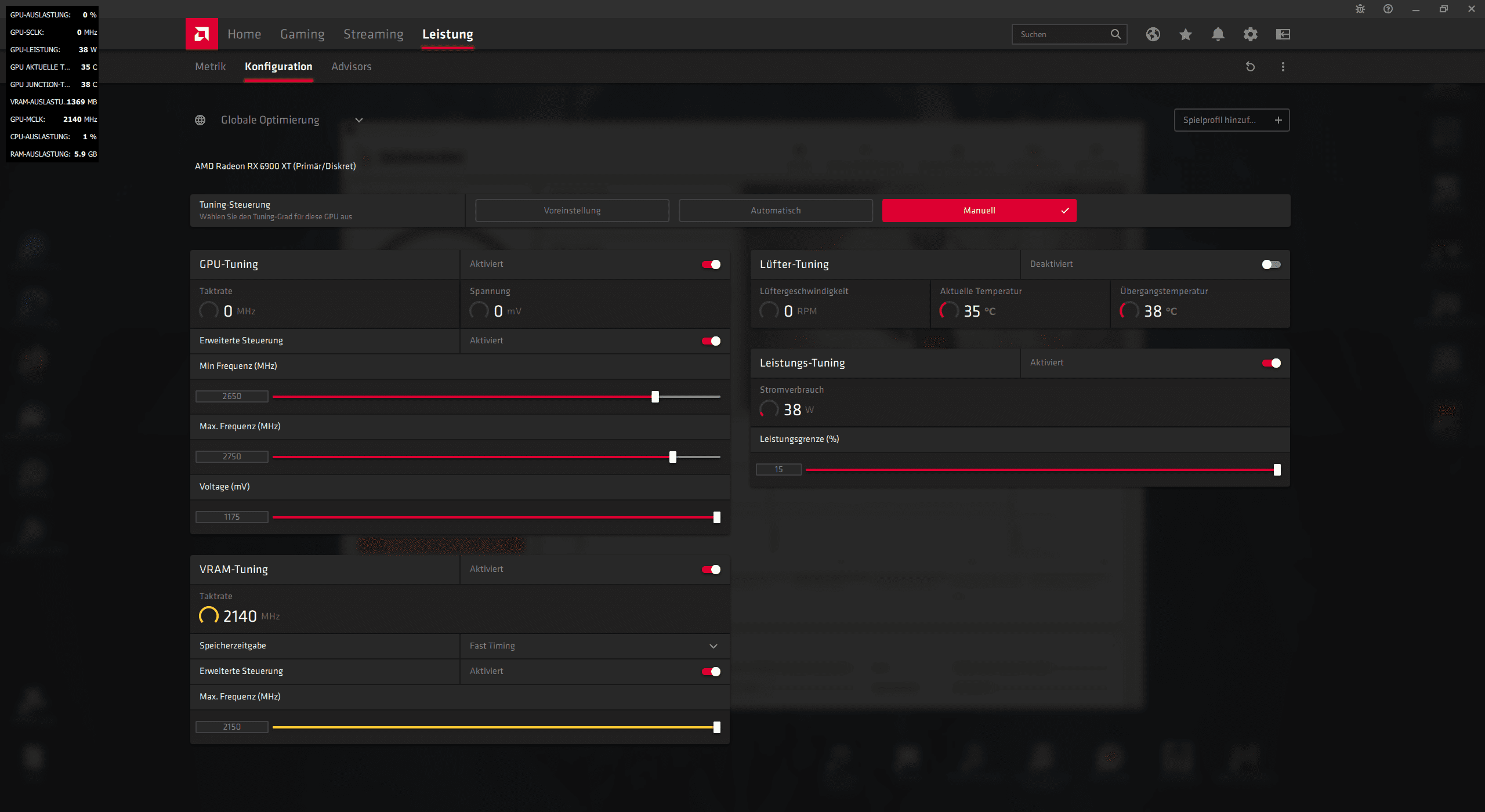Click the Leistungsgrenze 15 value box
The image size is (1485, 812).
(x=778, y=469)
